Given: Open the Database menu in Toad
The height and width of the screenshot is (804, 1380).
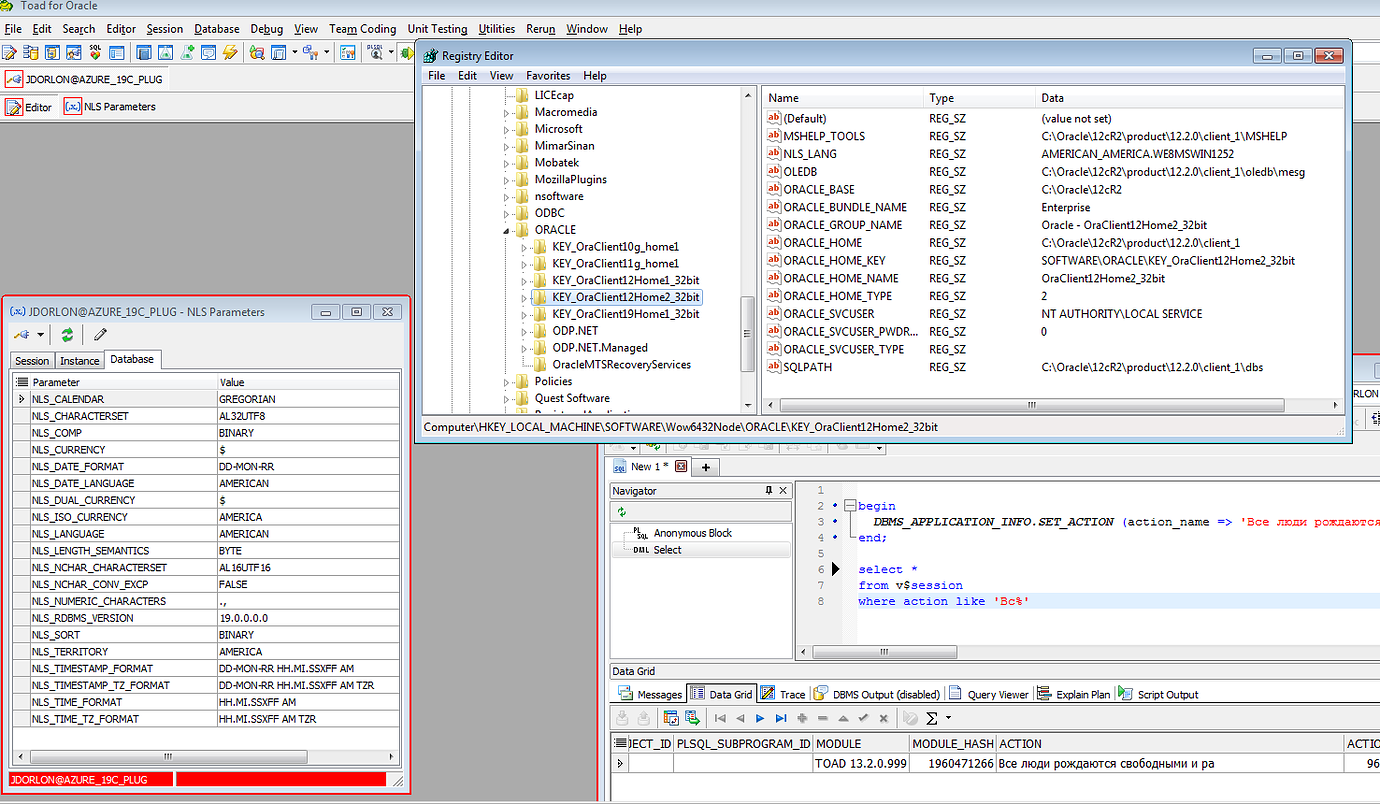Looking at the screenshot, I should (x=216, y=29).
